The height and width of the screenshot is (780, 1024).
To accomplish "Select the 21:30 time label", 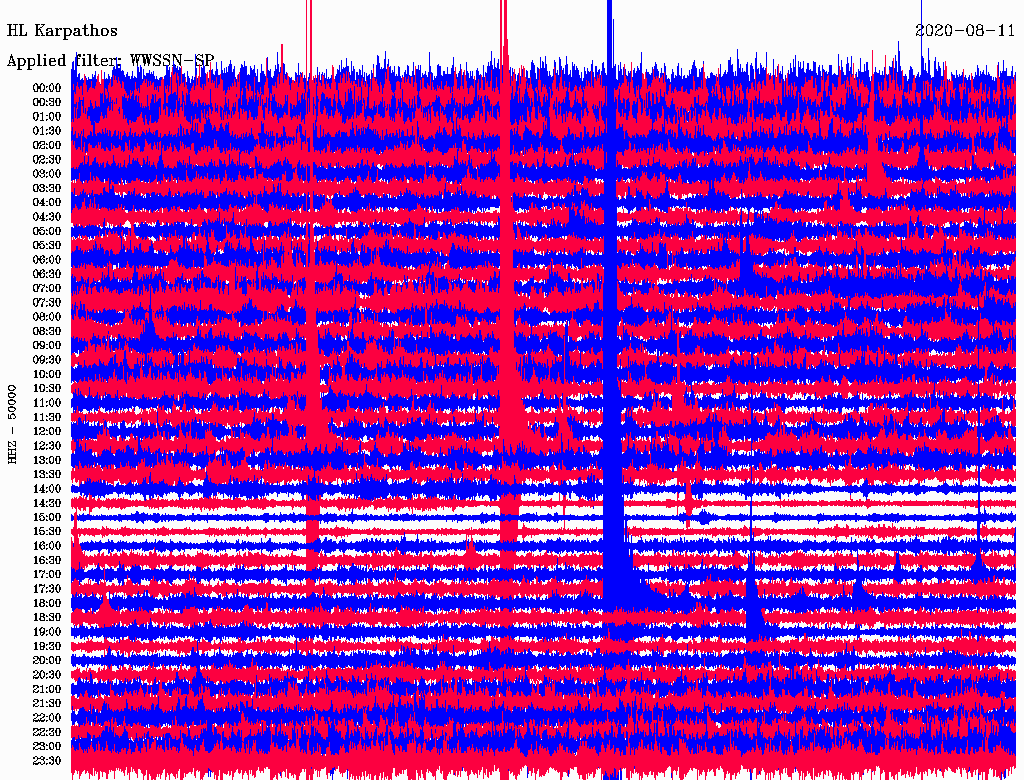I will point(47,704).
